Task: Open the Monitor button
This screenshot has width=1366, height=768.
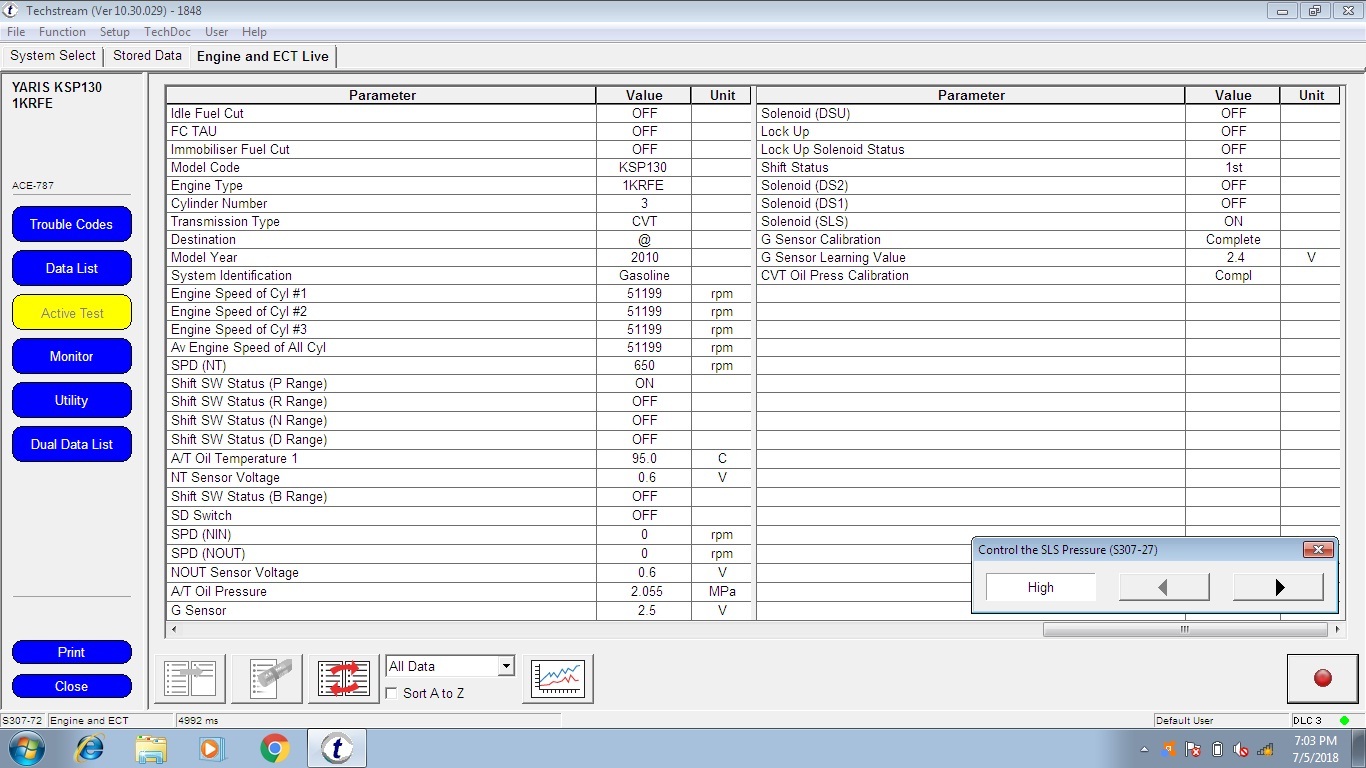Action: pos(71,356)
